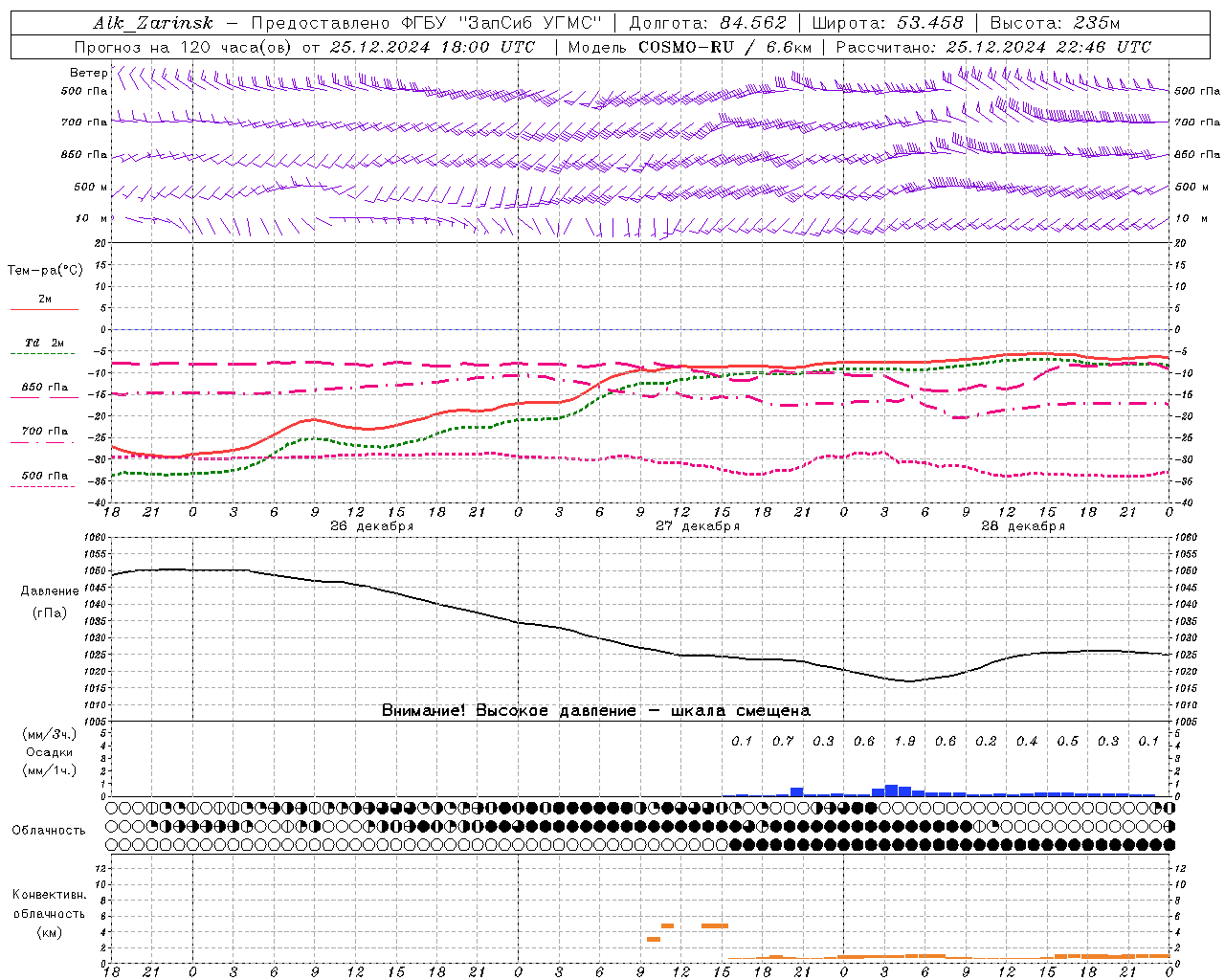Viewport: 1225px width, 980px height.
Task: Click the '0.2' precipitation amount value
Action: (x=986, y=742)
